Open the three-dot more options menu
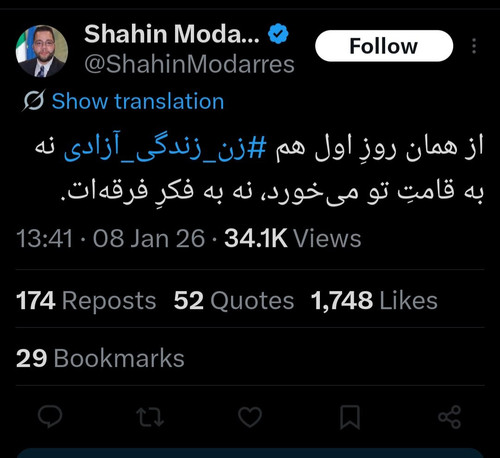 [474, 46]
